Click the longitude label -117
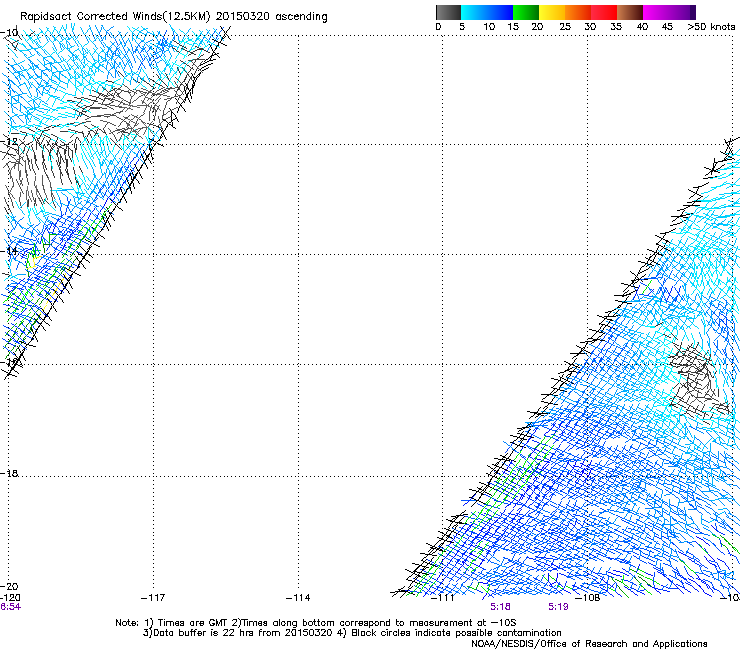Screen dimensions: 740x650 tap(153, 598)
